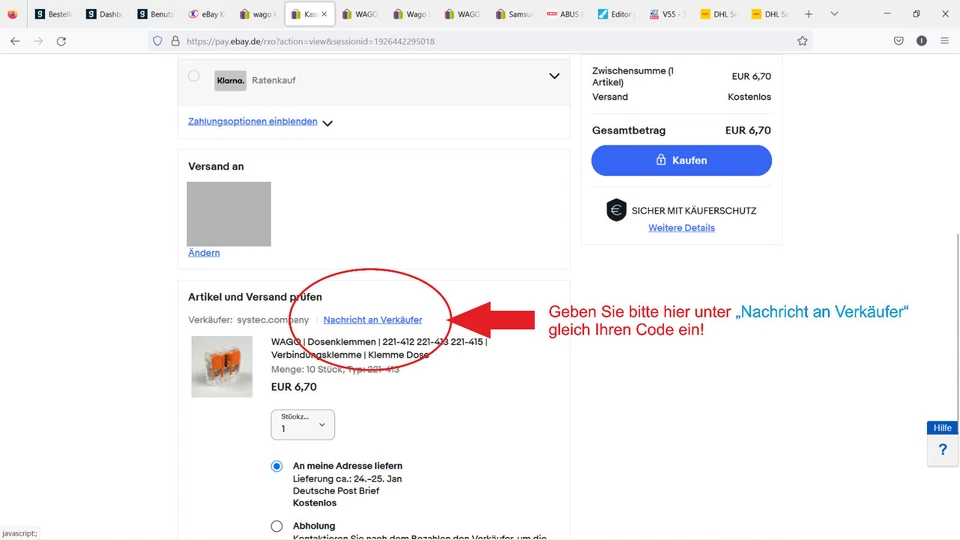Viewport: 960px width, 540px height.
Task: Expand the Klarna Ratenkauf option chevron
Action: point(554,76)
